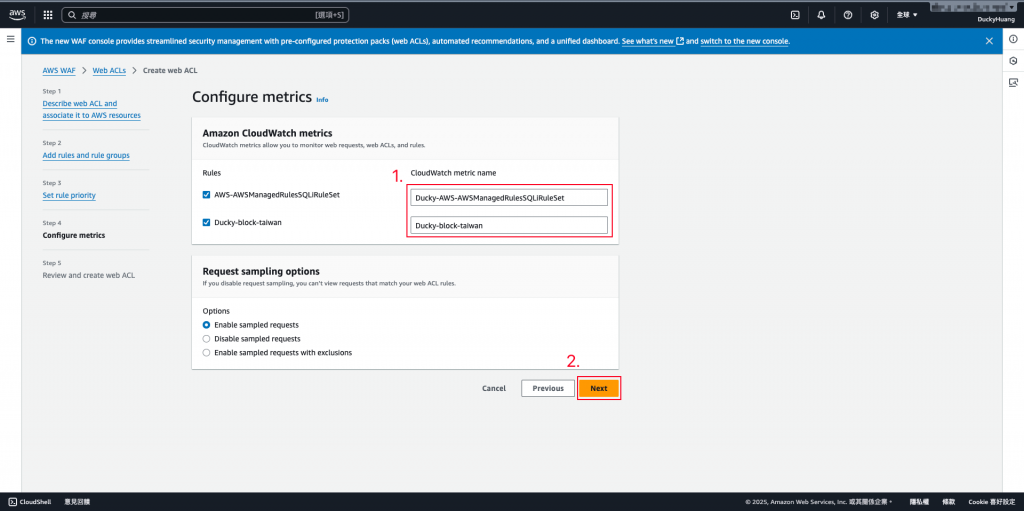Image resolution: width=1024 pixels, height=511 pixels.
Task: Click the Previous button
Action: point(548,388)
